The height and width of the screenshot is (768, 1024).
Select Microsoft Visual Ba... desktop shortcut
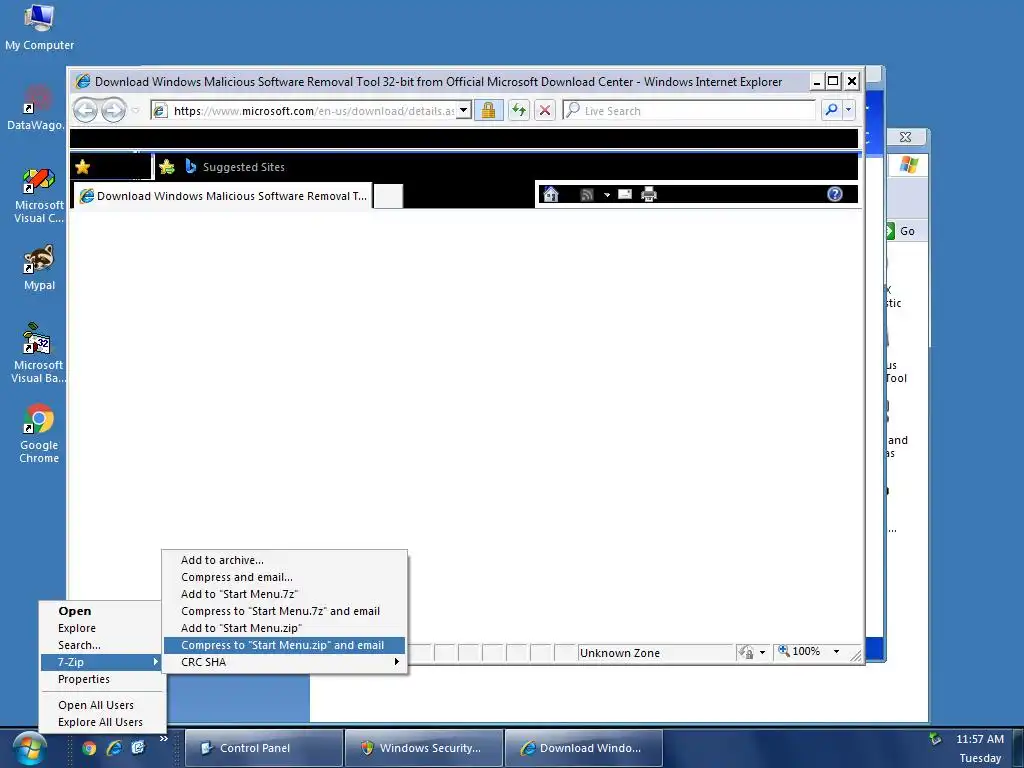pos(38,353)
